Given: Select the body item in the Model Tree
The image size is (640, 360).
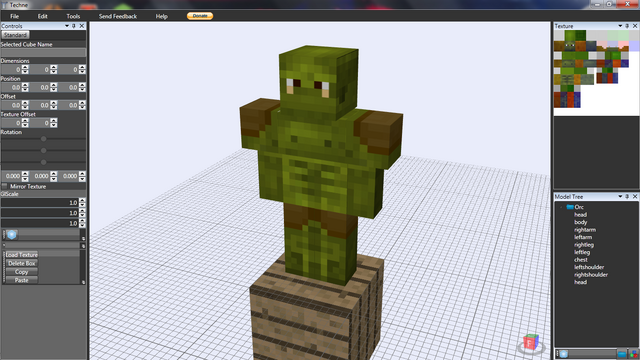Looking at the screenshot, I should pyautogui.click(x=580, y=222).
